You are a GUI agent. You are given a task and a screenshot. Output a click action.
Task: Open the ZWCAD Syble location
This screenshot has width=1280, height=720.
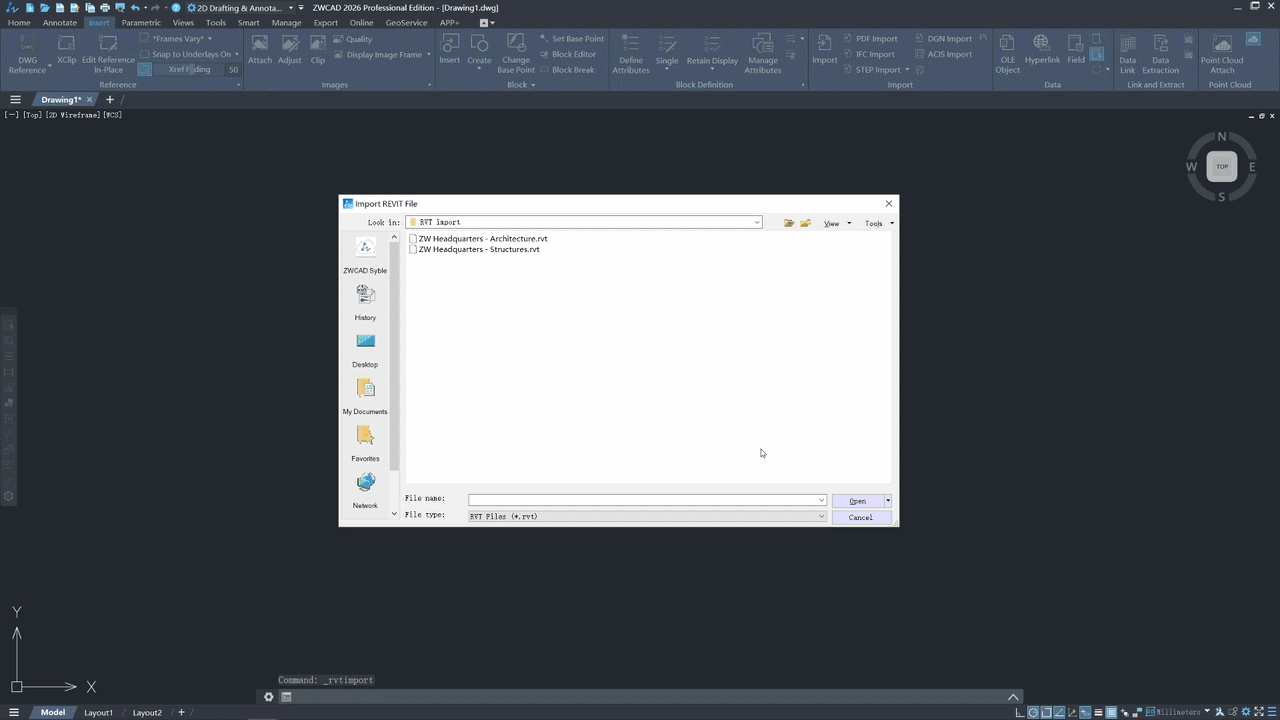[x=365, y=255]
